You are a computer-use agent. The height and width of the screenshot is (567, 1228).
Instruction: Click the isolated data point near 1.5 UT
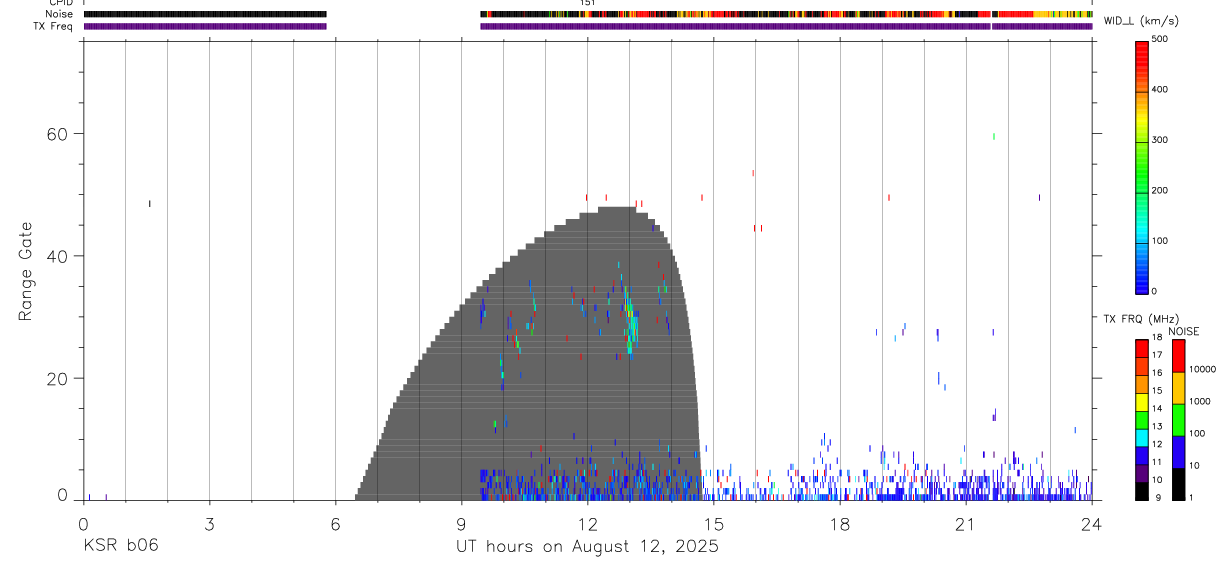149,203
